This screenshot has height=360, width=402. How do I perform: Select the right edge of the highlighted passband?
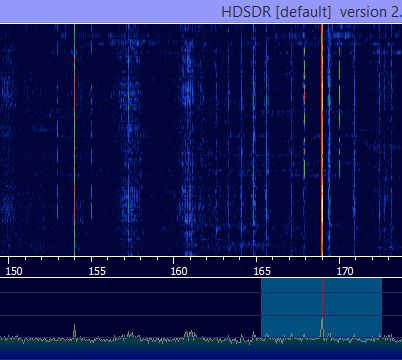point(381,308)
